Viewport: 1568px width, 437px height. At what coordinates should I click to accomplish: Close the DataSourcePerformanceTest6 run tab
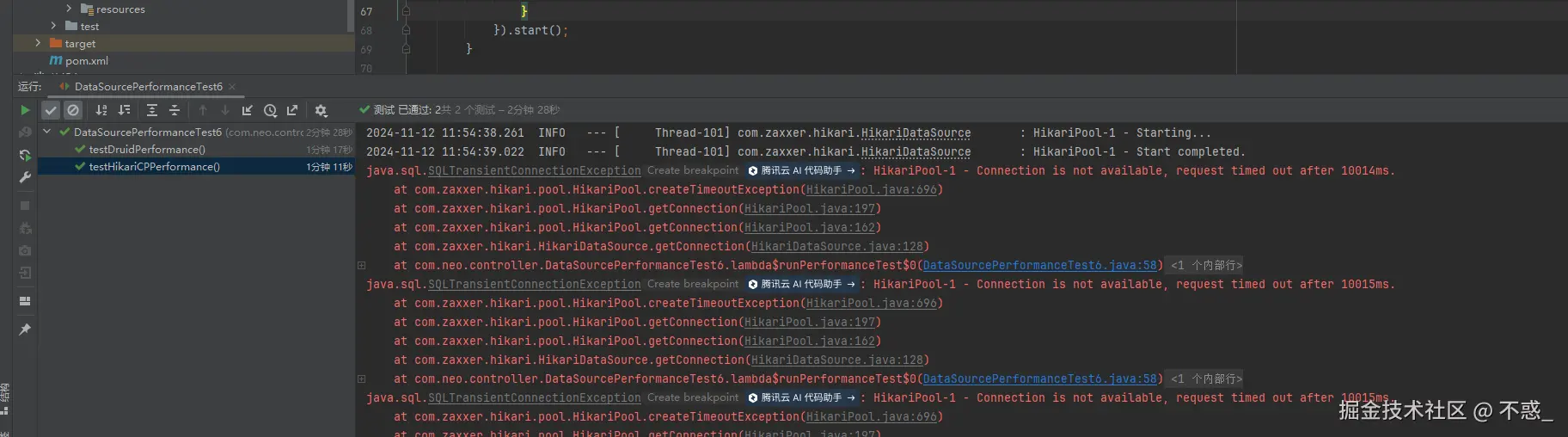(232, 87)
